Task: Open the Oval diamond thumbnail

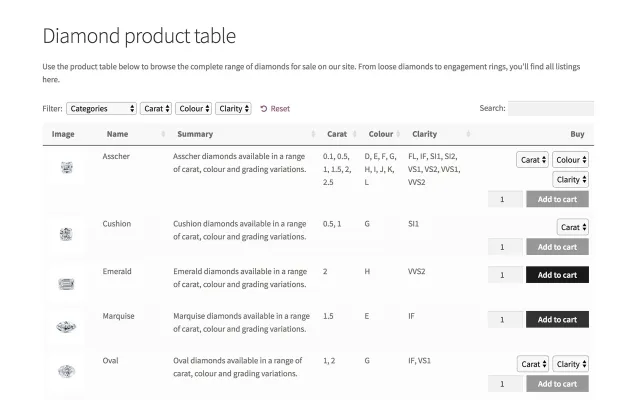Action: pyautogui.click(x=66, y=371)
